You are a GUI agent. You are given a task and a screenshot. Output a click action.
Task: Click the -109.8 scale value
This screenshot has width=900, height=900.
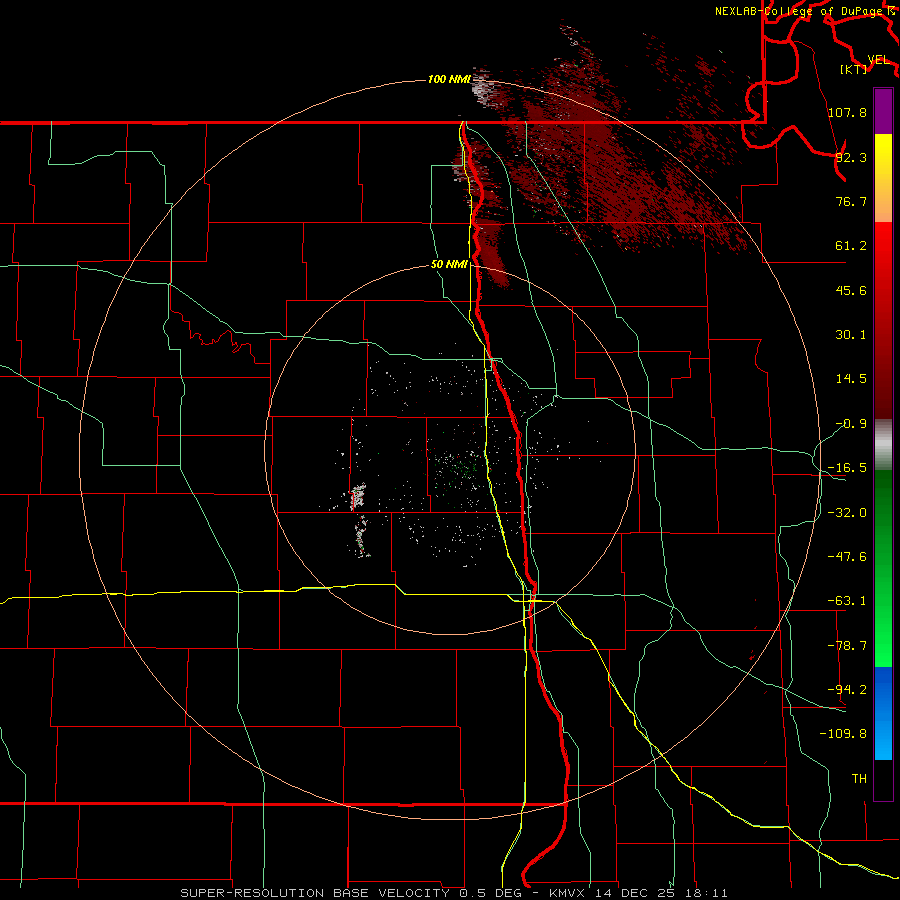[843, 734]
